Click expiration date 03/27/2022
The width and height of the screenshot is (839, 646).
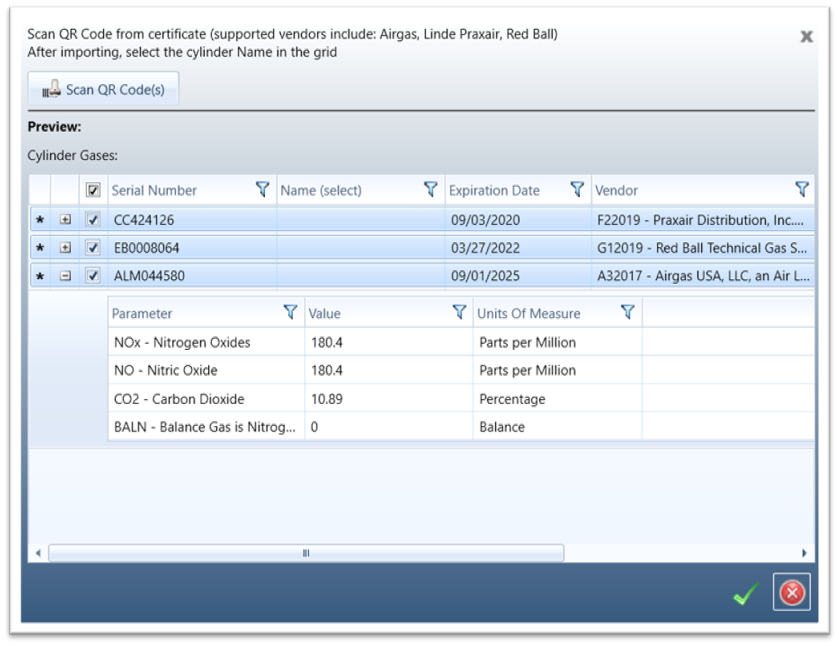[485, 248]
